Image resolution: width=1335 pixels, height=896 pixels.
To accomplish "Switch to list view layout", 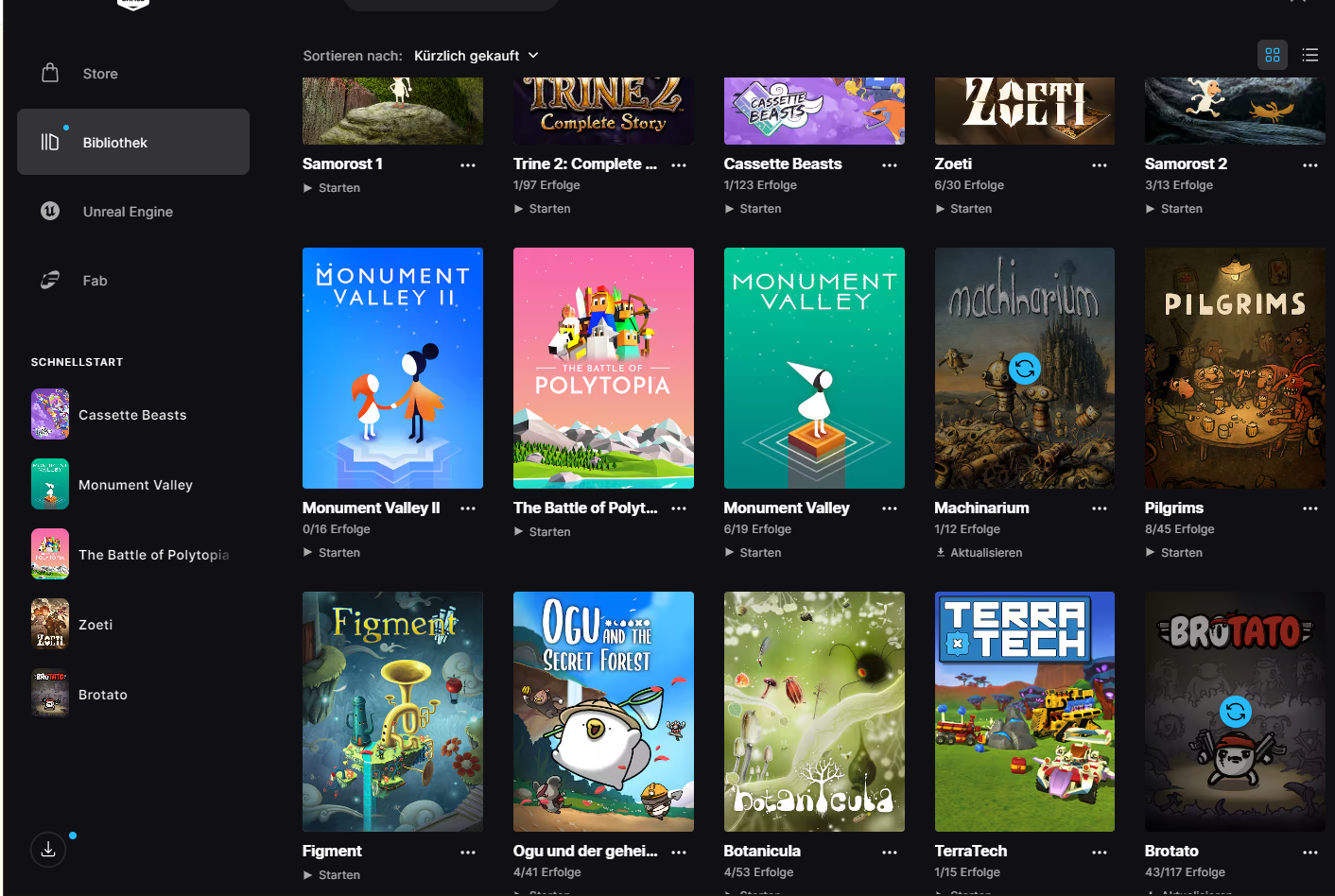I will pos(1310,55).
